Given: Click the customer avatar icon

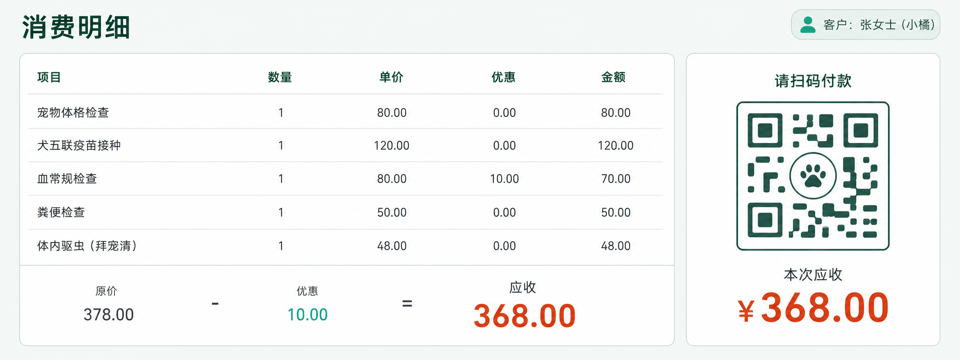Looking at the screenshot, I should point(808,24).
